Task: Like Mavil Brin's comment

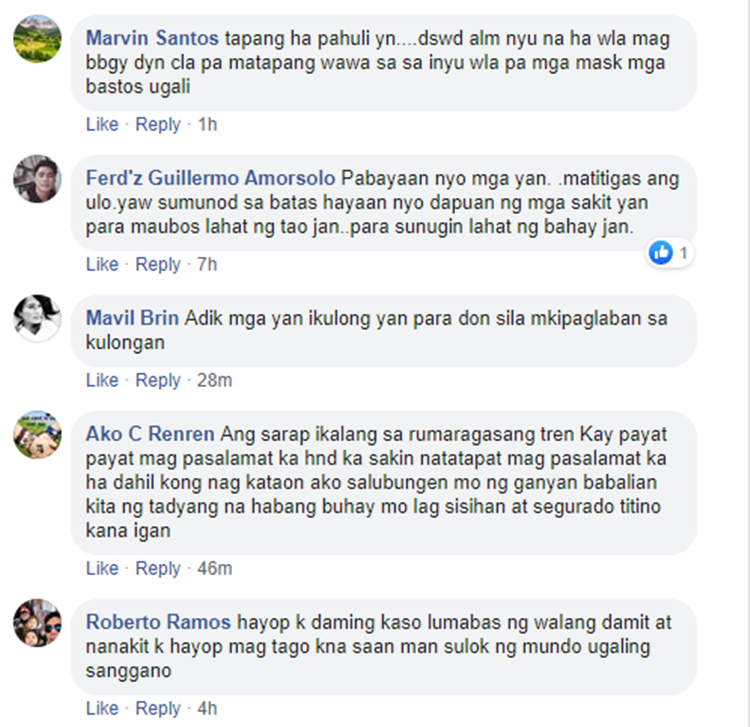Action: [x=102, y=380]
